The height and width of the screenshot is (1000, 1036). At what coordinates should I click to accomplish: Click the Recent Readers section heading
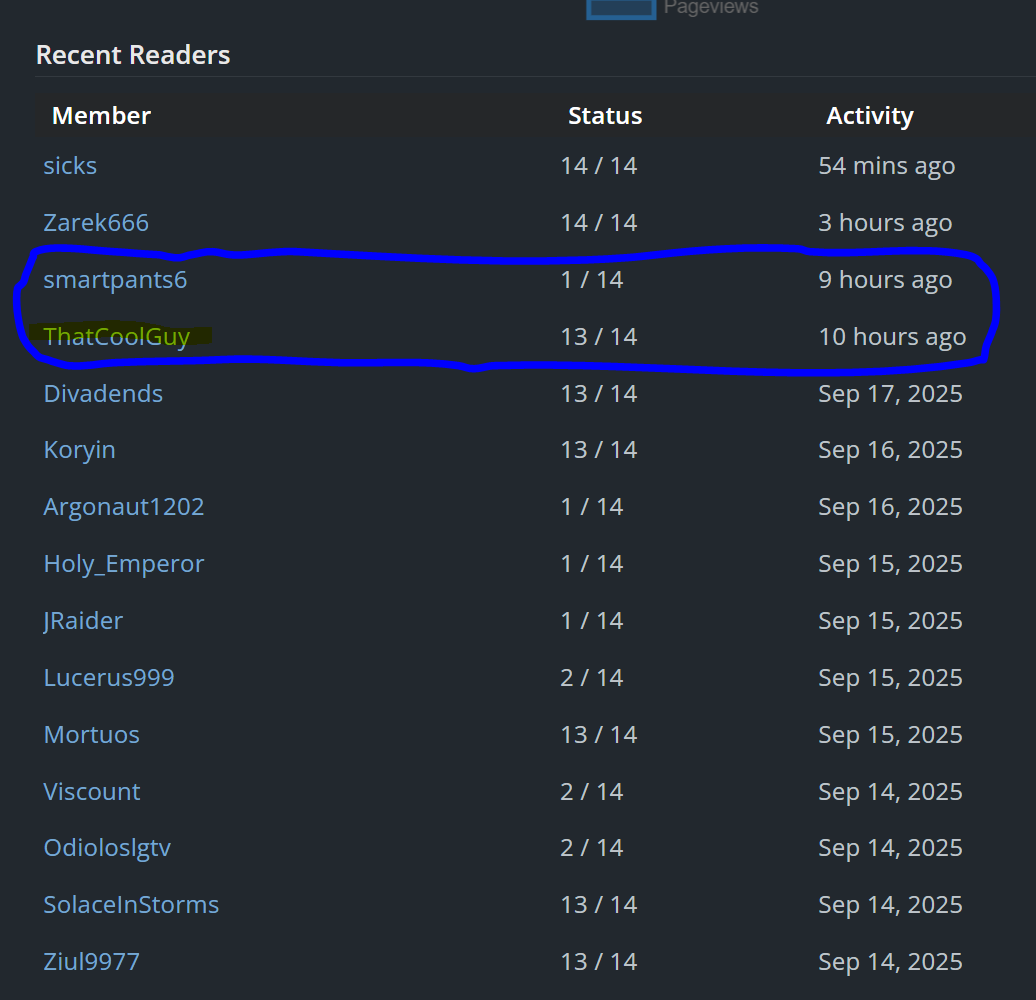click(133, 55)
